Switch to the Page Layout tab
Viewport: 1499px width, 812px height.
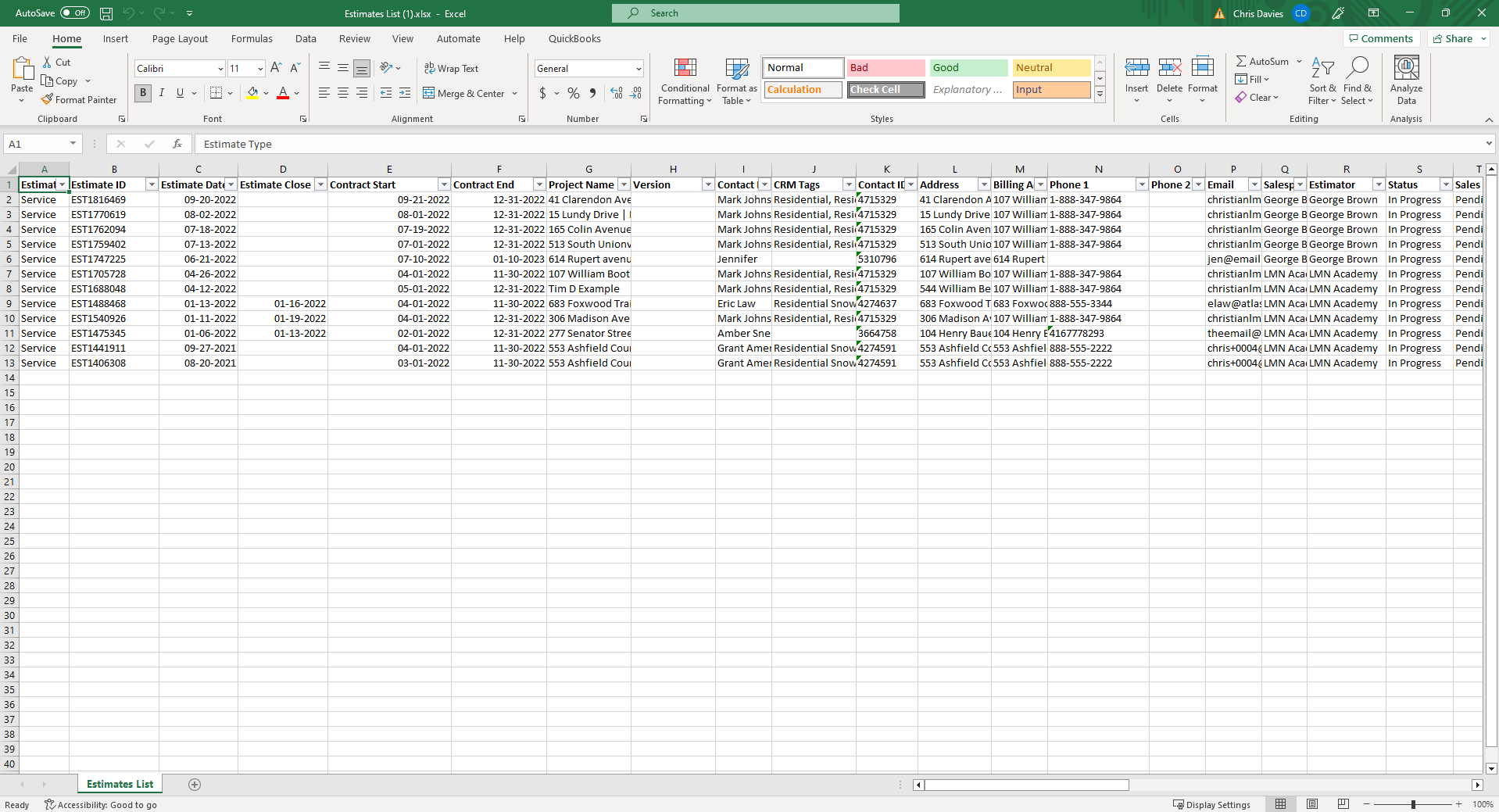click(180, 39)
